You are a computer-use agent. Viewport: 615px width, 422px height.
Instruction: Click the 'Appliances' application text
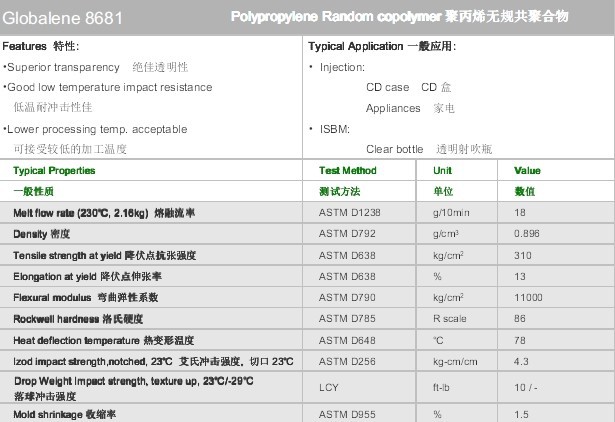click(x=393, y=108)
